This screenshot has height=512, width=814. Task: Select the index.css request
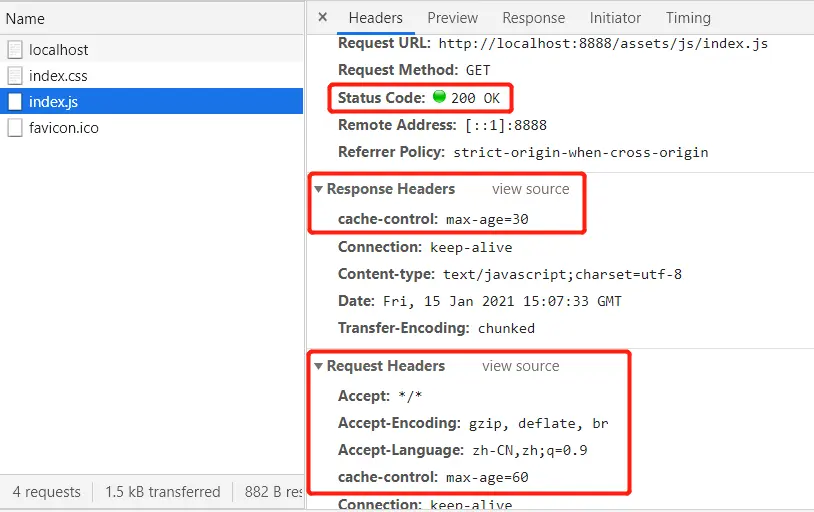(x=58, y=75)
